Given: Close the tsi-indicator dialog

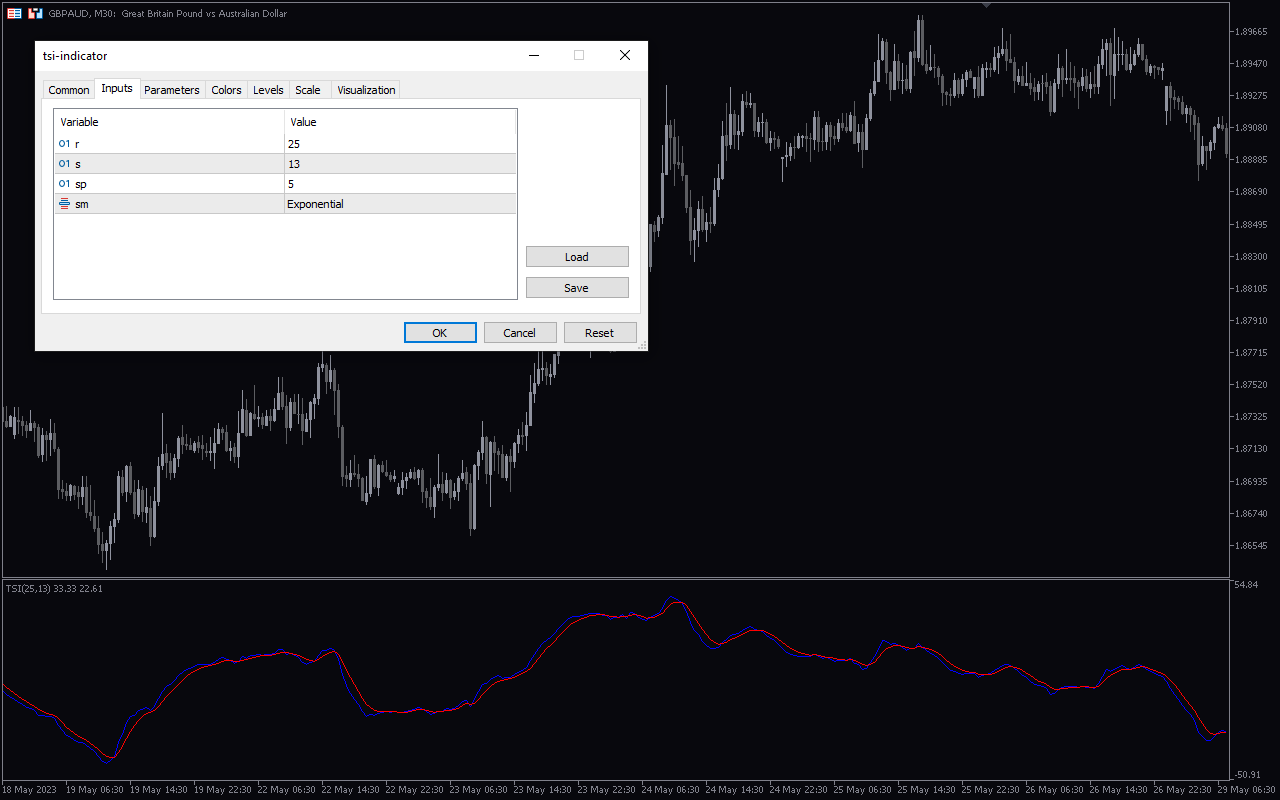Looking at the screenshot, I should (x=625, y=56).
